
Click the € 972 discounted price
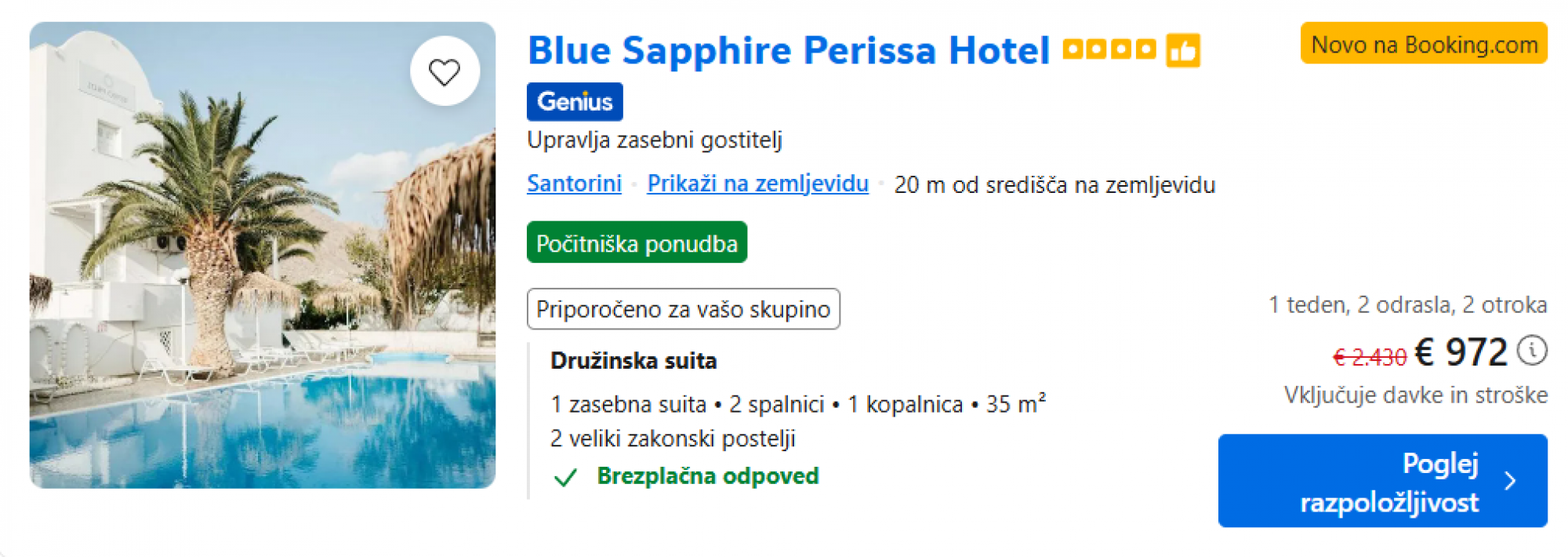click(x=1461, y=351)
